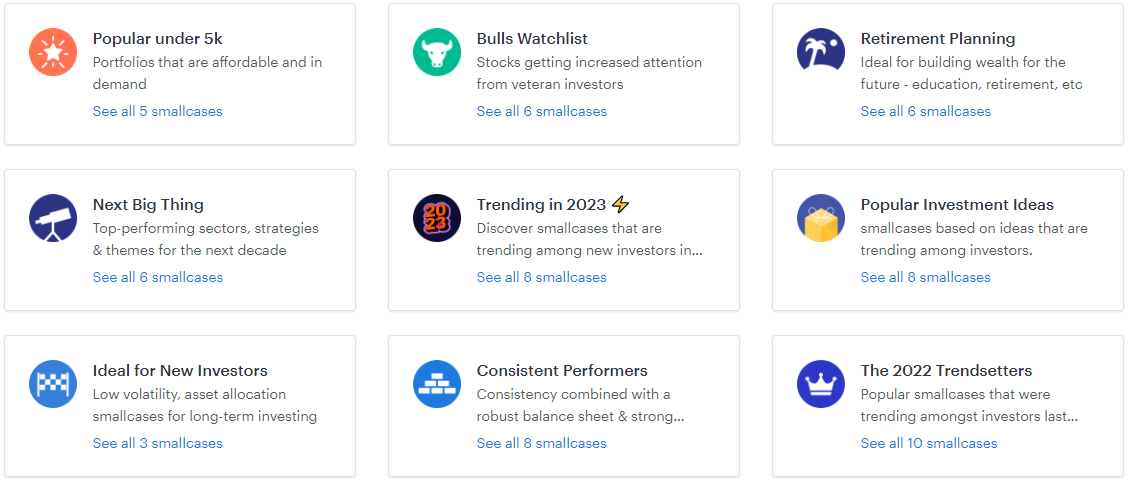Open See all 10 smallcases link
Screen dimensions: 1129x483
click(x=929, y=443)
